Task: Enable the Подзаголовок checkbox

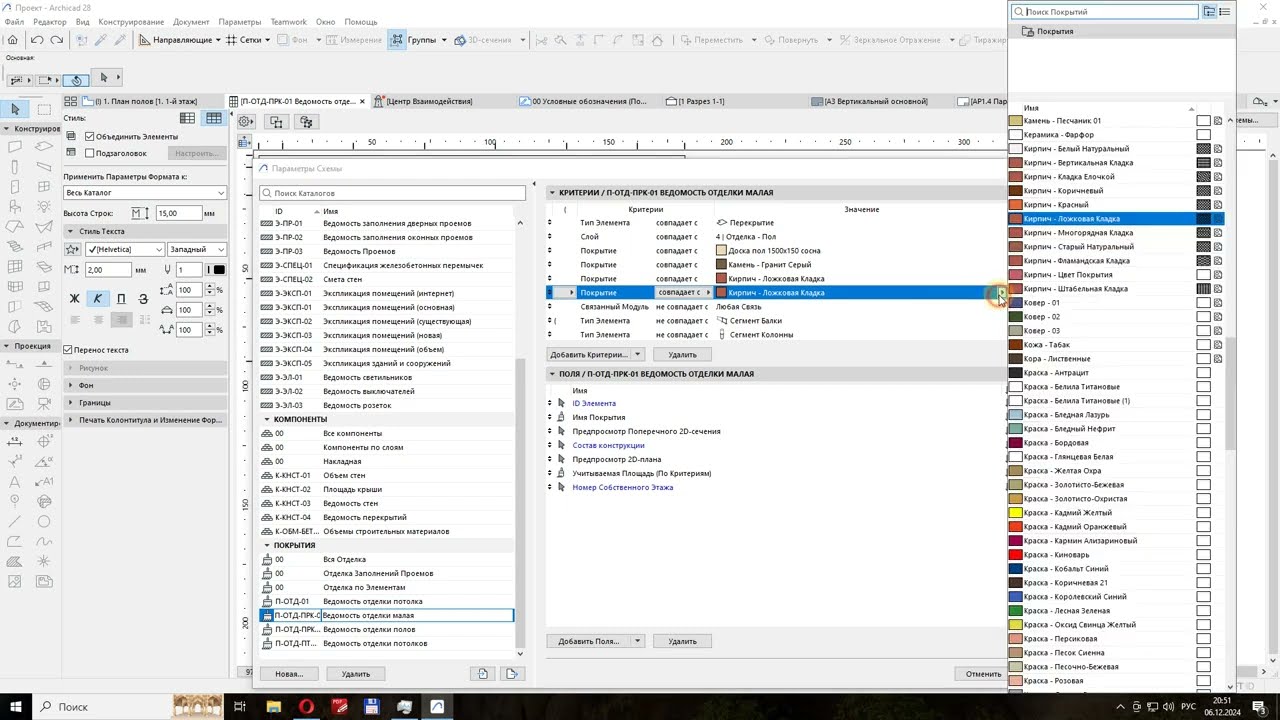Action: tap(90, 153)
